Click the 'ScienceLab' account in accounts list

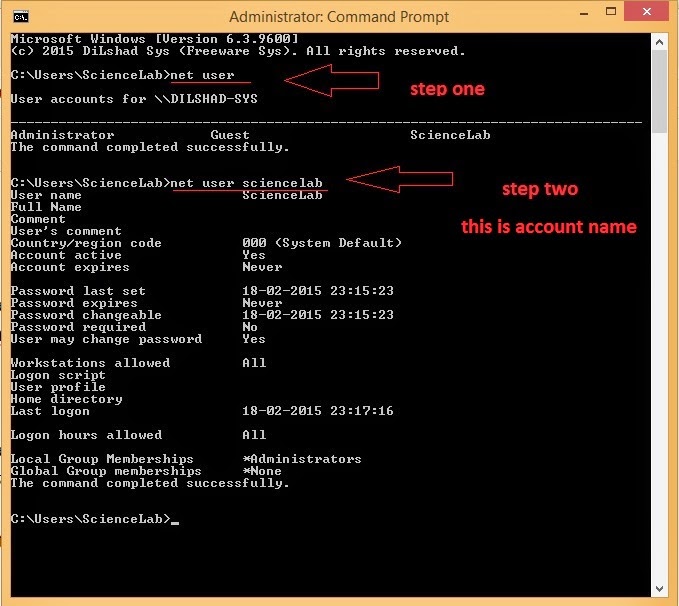[x=450, y=135]
